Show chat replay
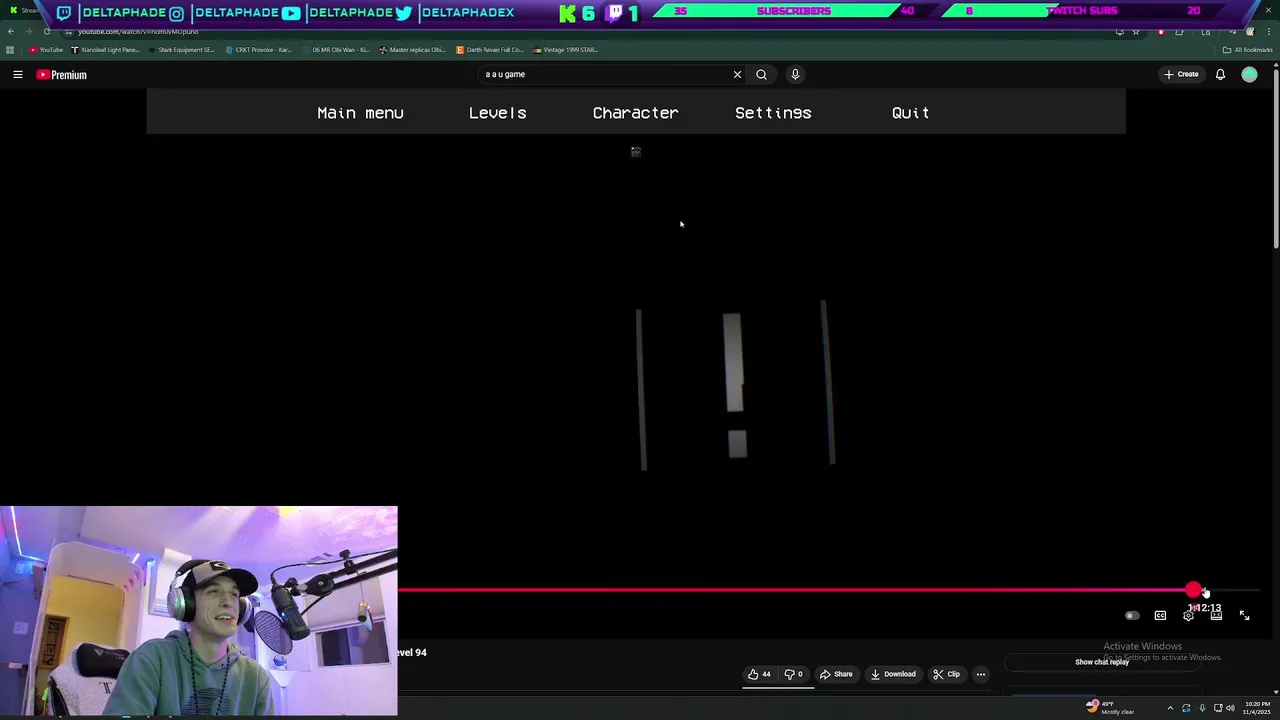 1101,662
